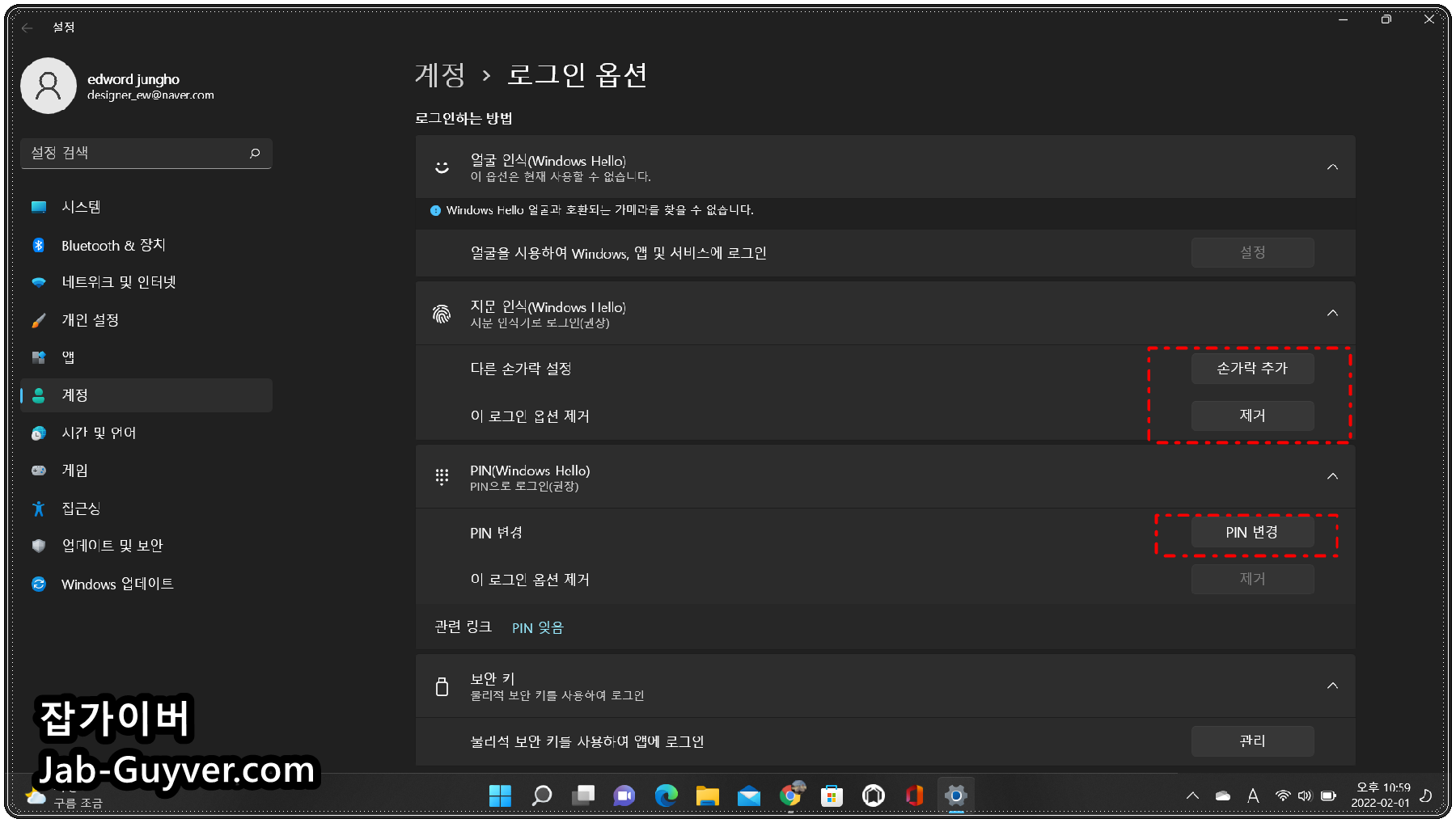Click the 네트워크 및 인터넷 sidebar icon
1456x823 pixels.
(x=39, y=282)
